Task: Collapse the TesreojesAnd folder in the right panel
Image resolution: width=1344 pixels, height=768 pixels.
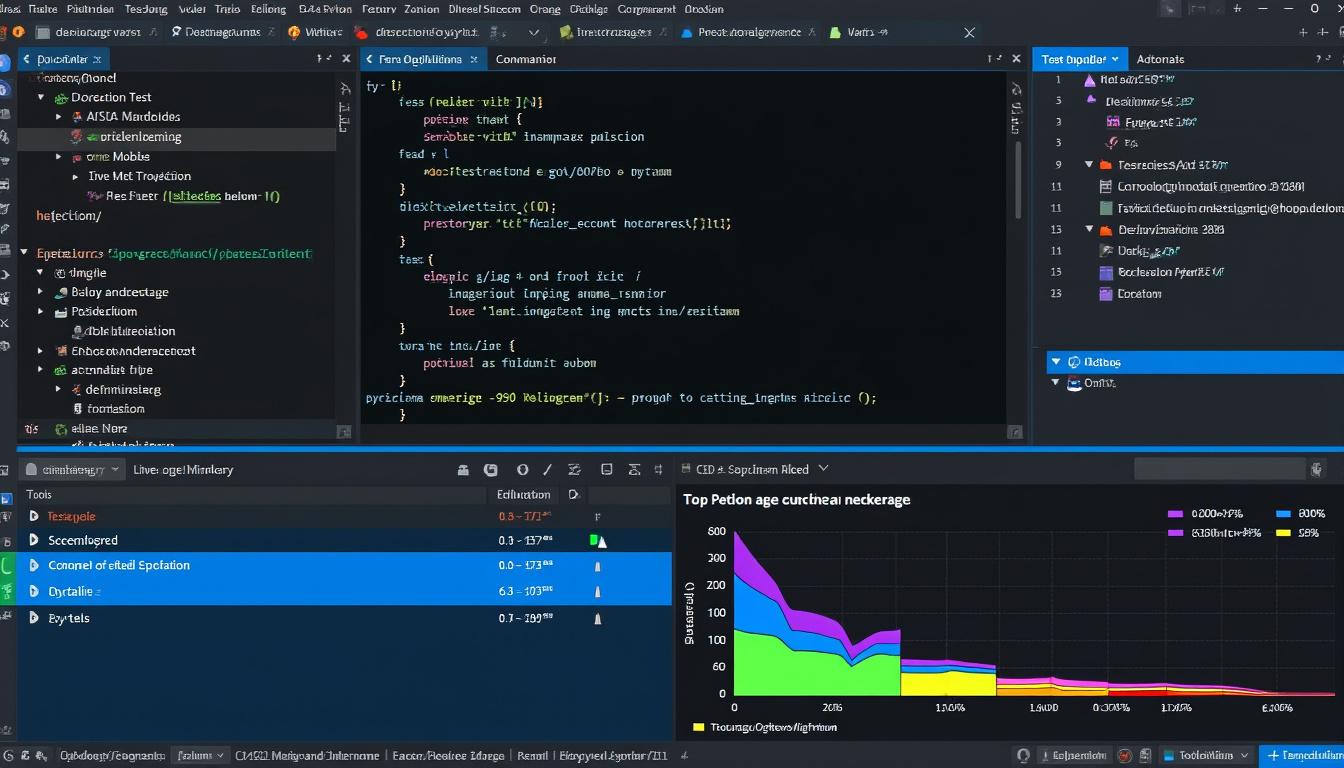Action: (x=1090, y=164)
